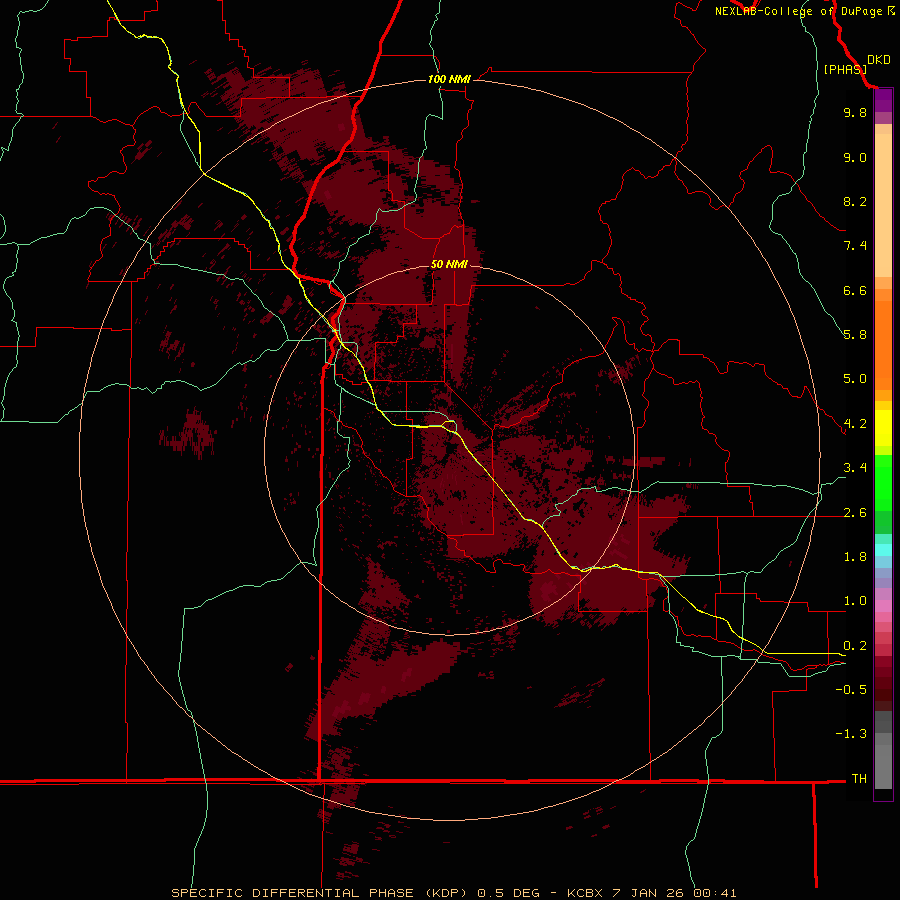The image size is (900, 900).
Task: Pick the orange segment of the color bar
Action: coord(883,346)
